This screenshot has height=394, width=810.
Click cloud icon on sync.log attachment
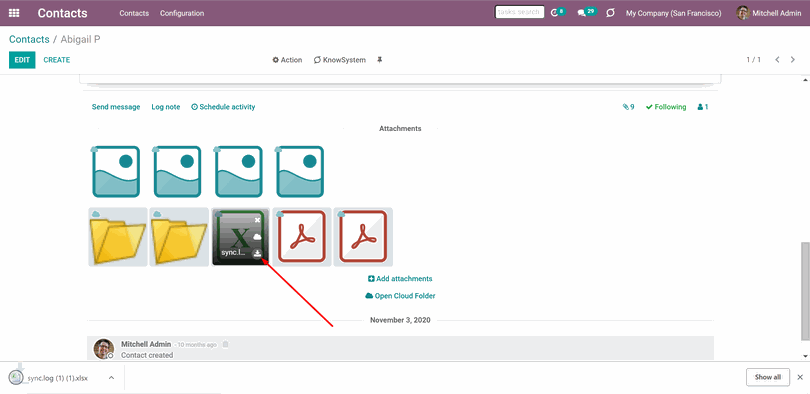click(x=257, y=237)
